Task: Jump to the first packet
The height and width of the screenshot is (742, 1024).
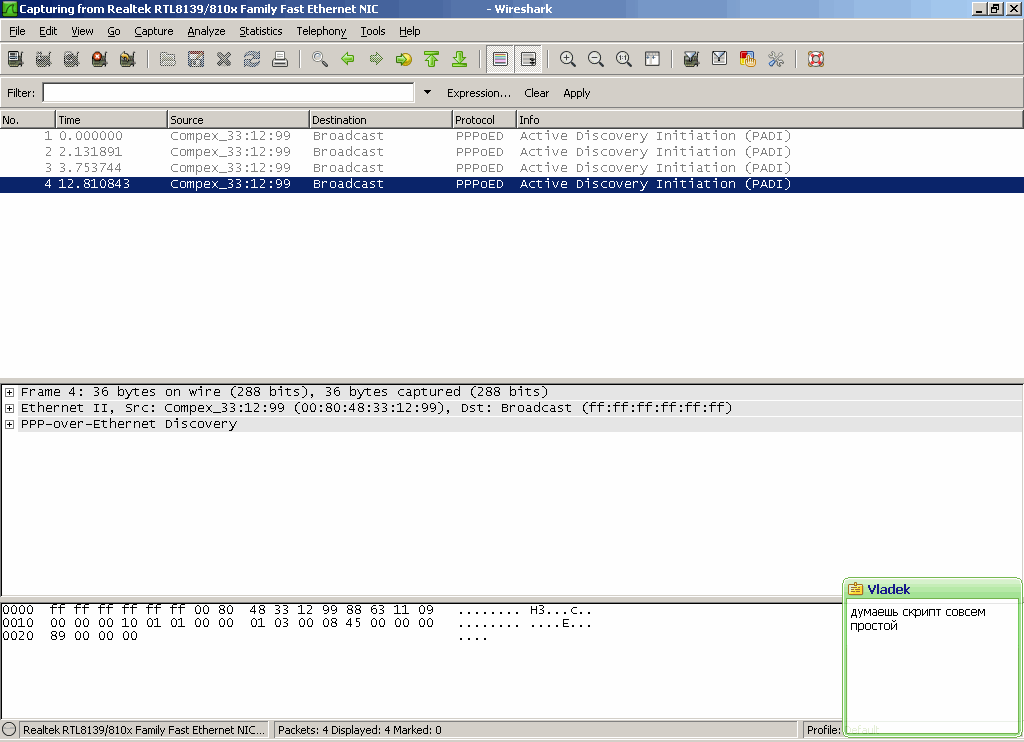Action: point(432,59)
